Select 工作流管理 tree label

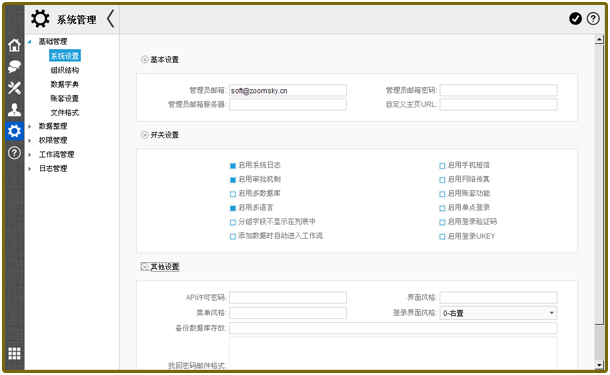[x=56, y=154]
